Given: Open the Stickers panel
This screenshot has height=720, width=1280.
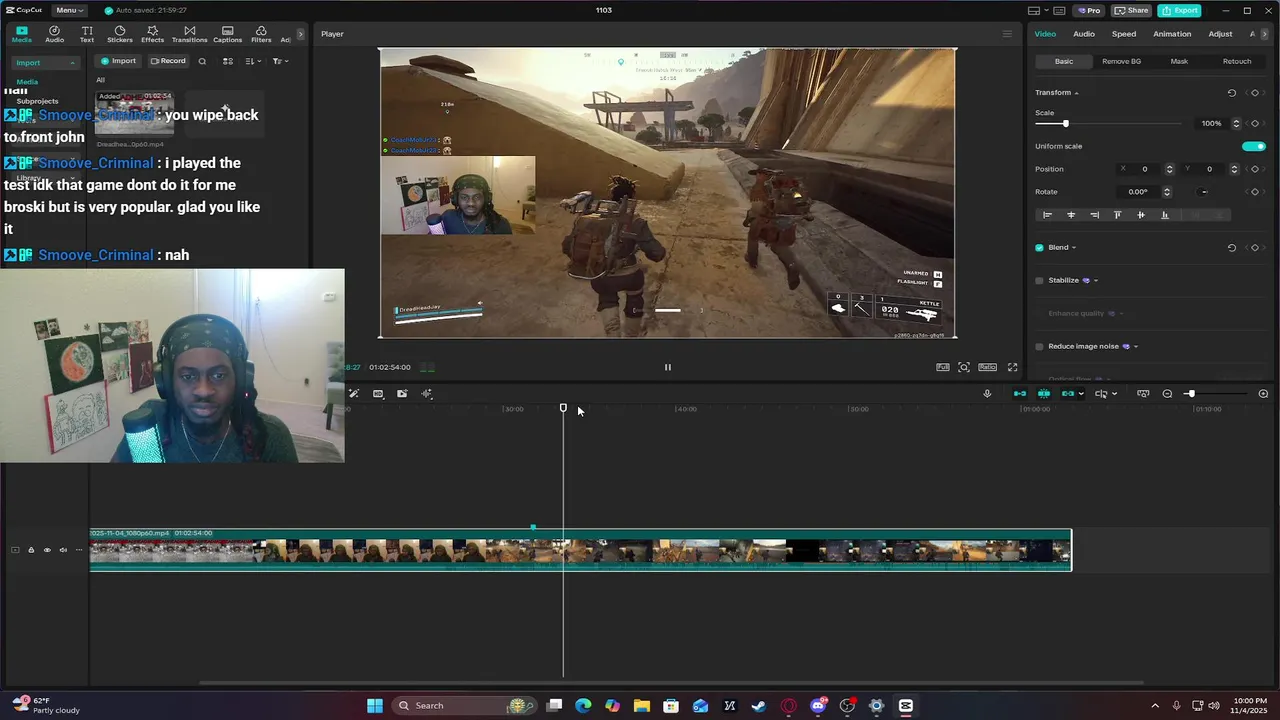Looking at the screenshot, I should point(120,34).
